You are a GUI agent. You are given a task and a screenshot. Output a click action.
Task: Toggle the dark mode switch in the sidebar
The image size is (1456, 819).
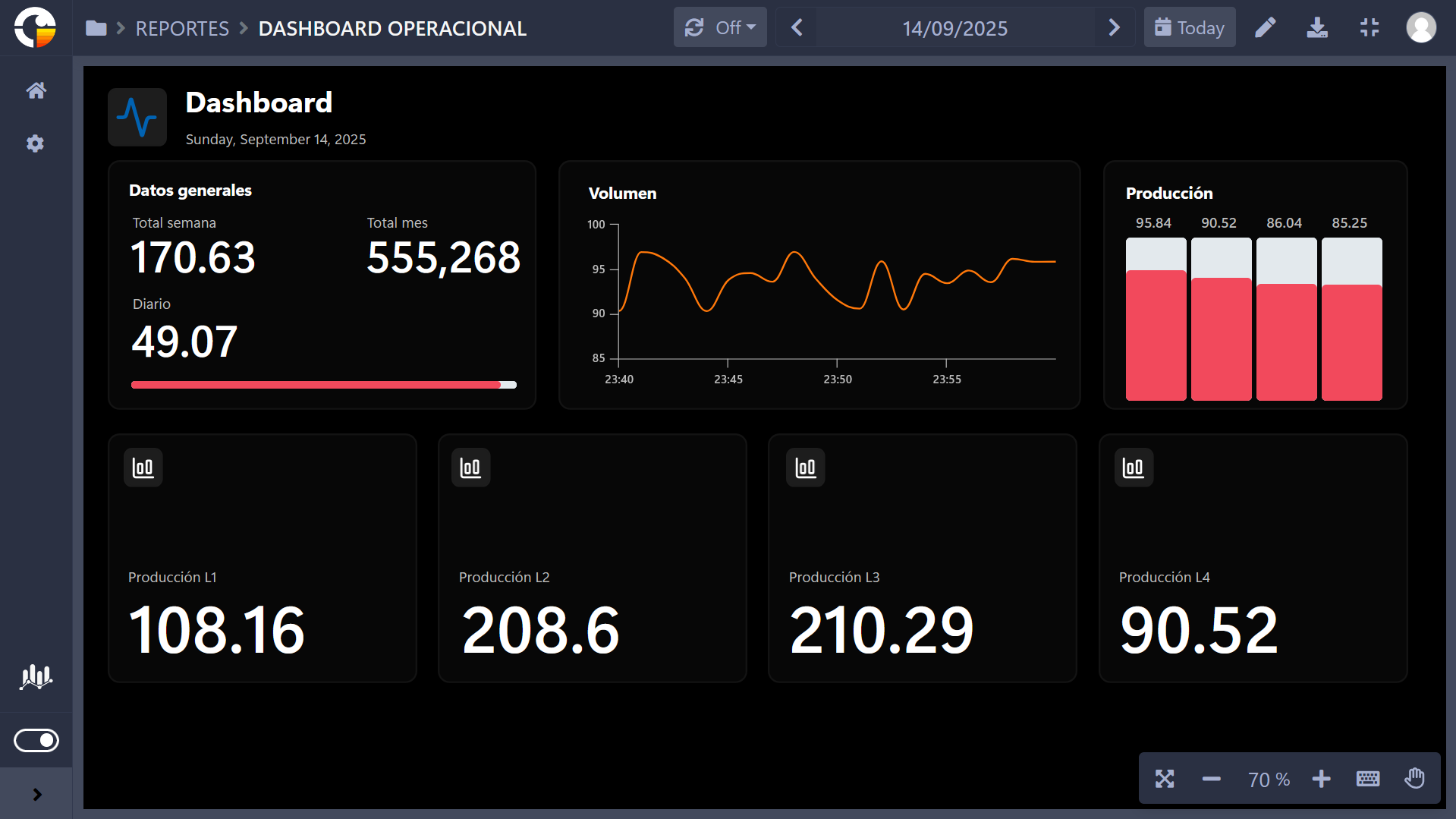pyautogui.click(x=36, y=740)
